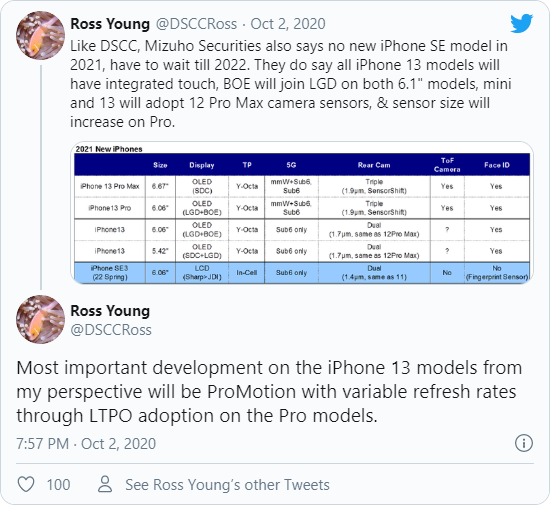The height and width of the screenshot is (505, 550).
Task: Click the iPhone SE3 highlighted table row
Action: click(x=302, y=272)
